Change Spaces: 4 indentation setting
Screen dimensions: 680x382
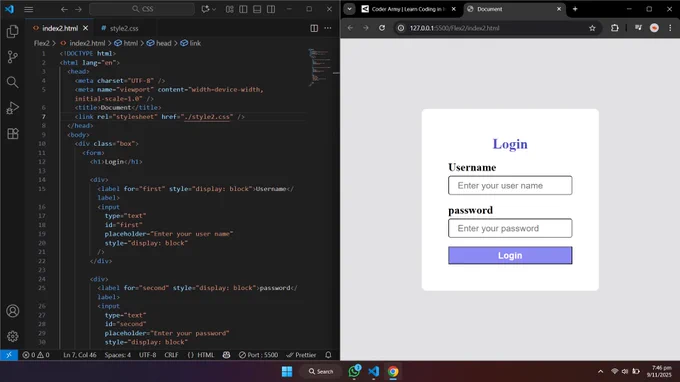[x=118, y=355]
